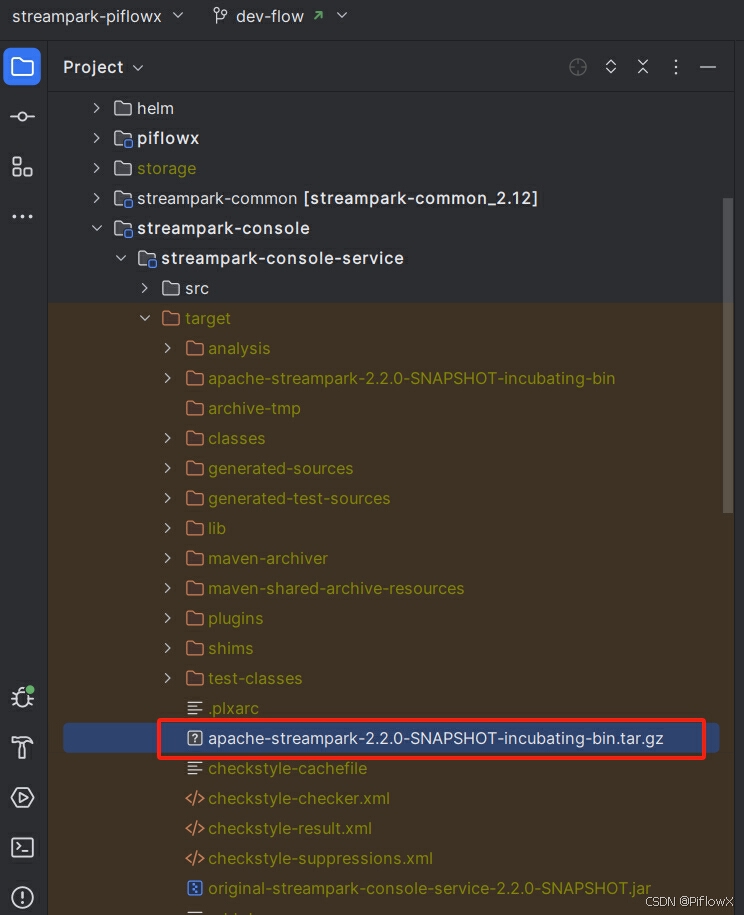This screenshot has width=744, height=915.
Task: Click the folder icon of helm
Action: click(123, 108)
